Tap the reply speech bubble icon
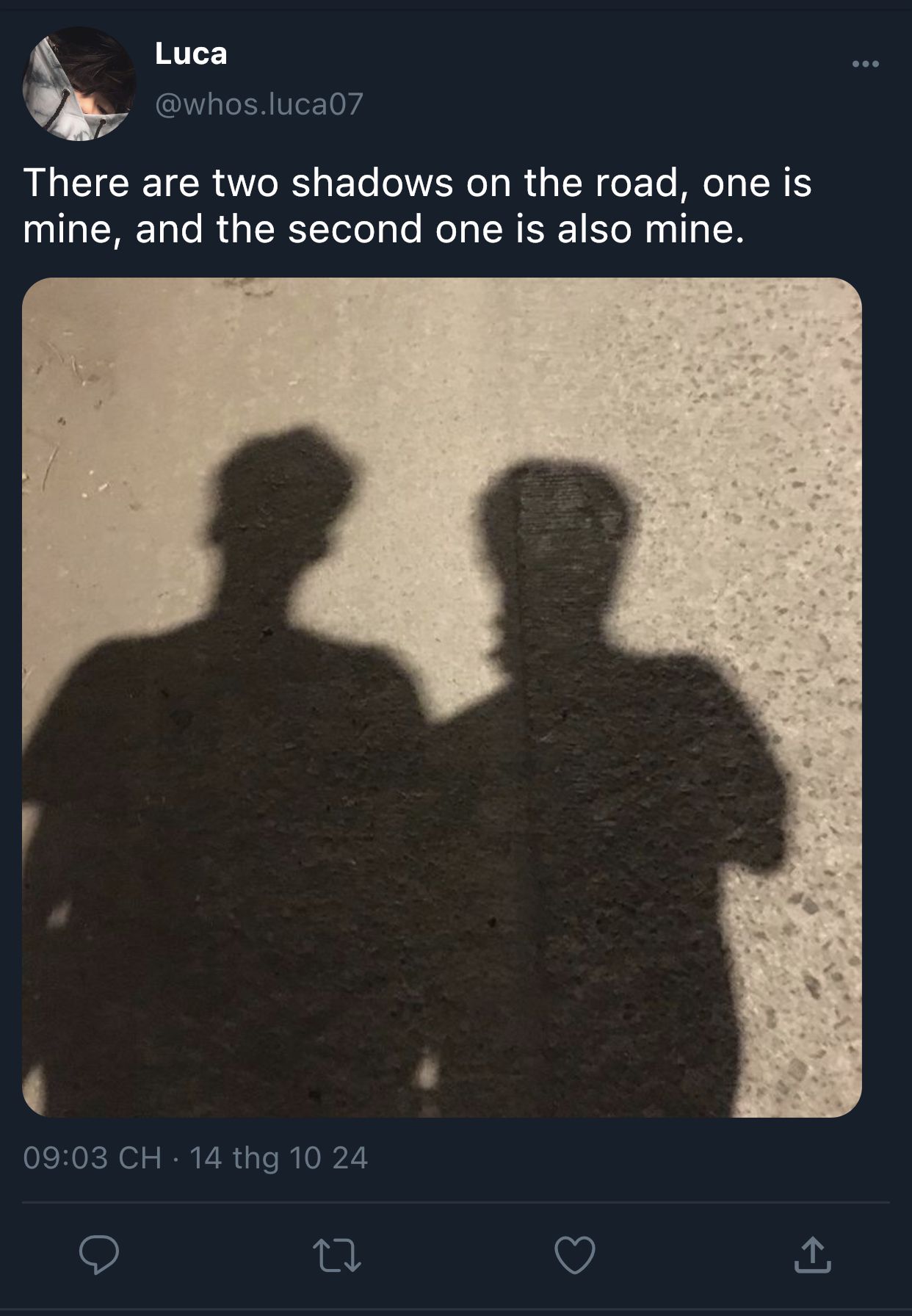This screenshot has height=1316, width=912. click(x=99, y=1254)
